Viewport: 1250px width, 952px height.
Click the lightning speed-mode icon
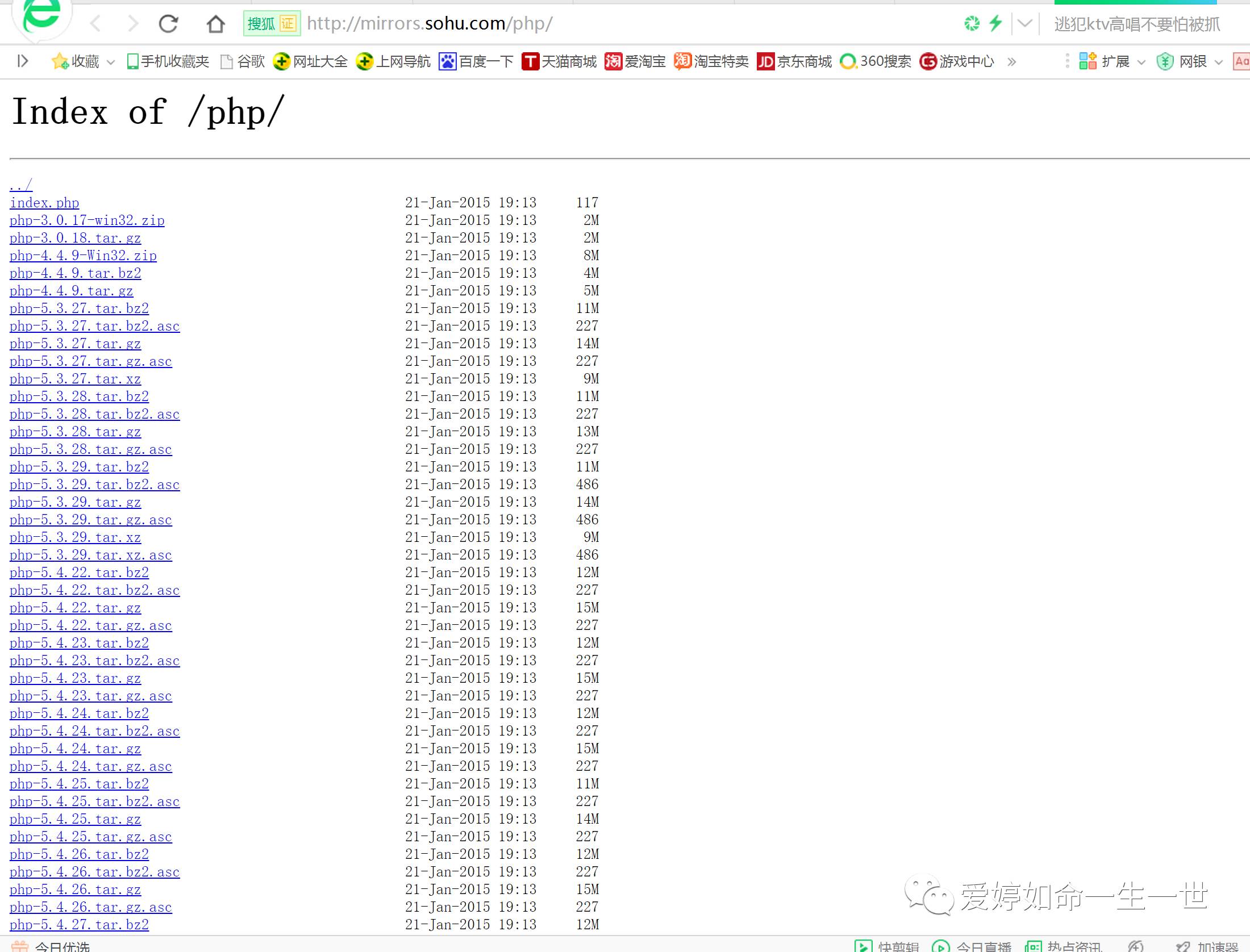tap(995, 23)
